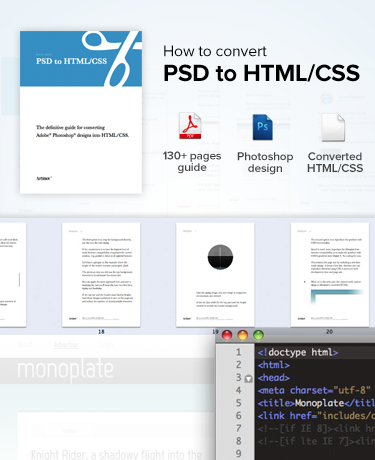Select the page 19 thumbnail with the circle image

(215, 275)
